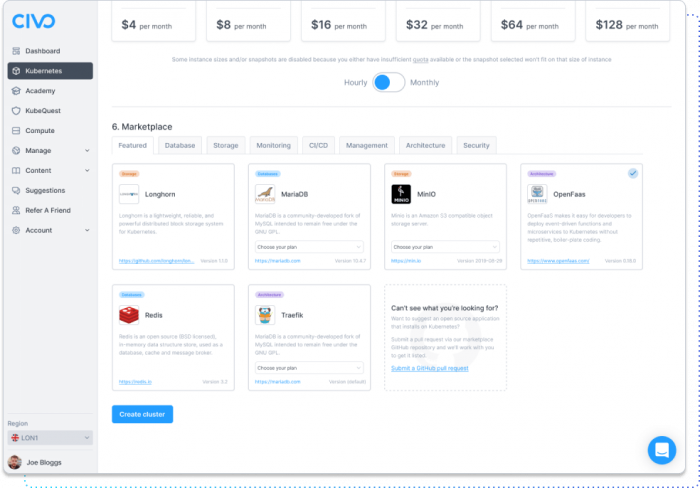
Task: Click the Account gear icon
Action: 16,230
